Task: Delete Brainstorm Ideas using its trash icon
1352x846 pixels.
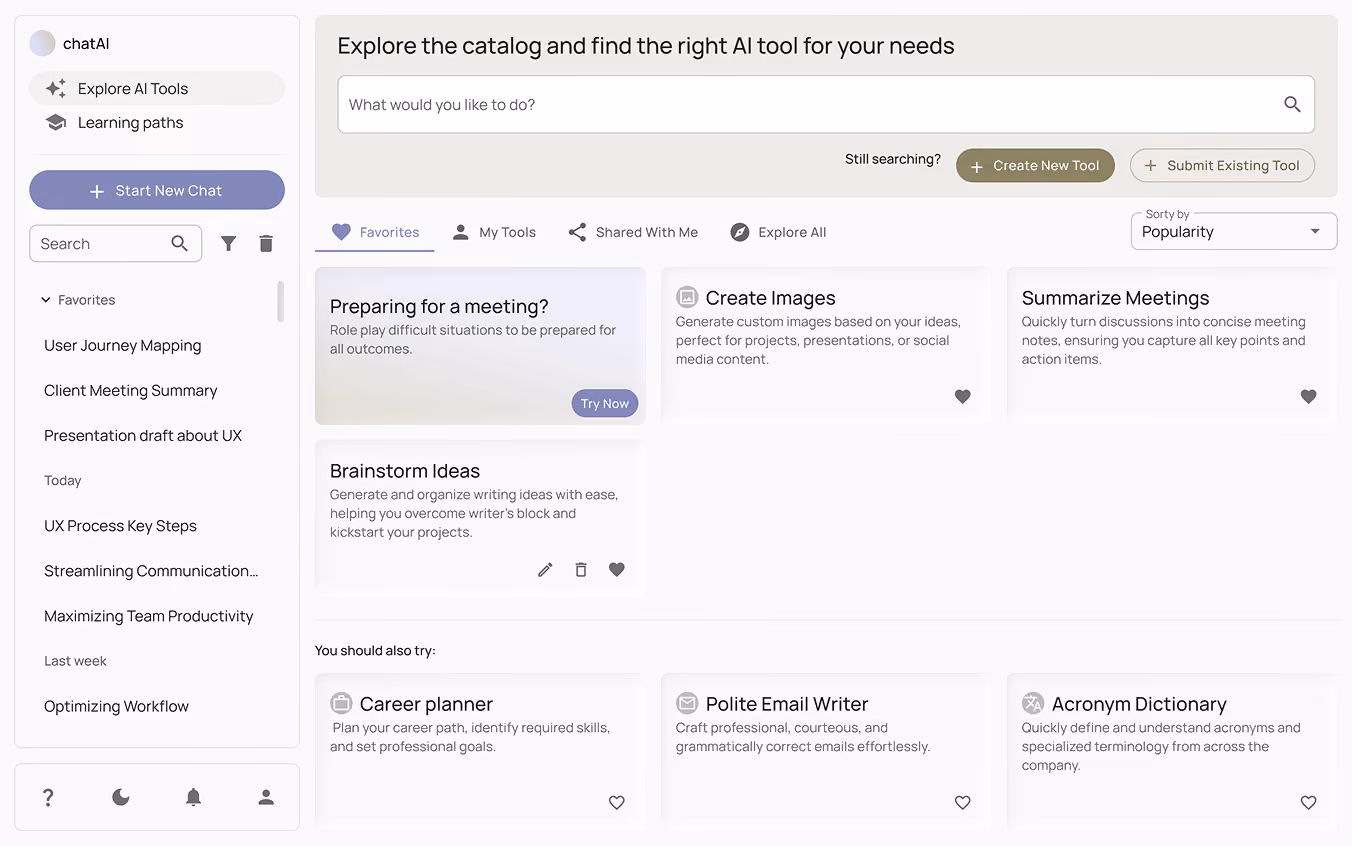Action: 581,569
